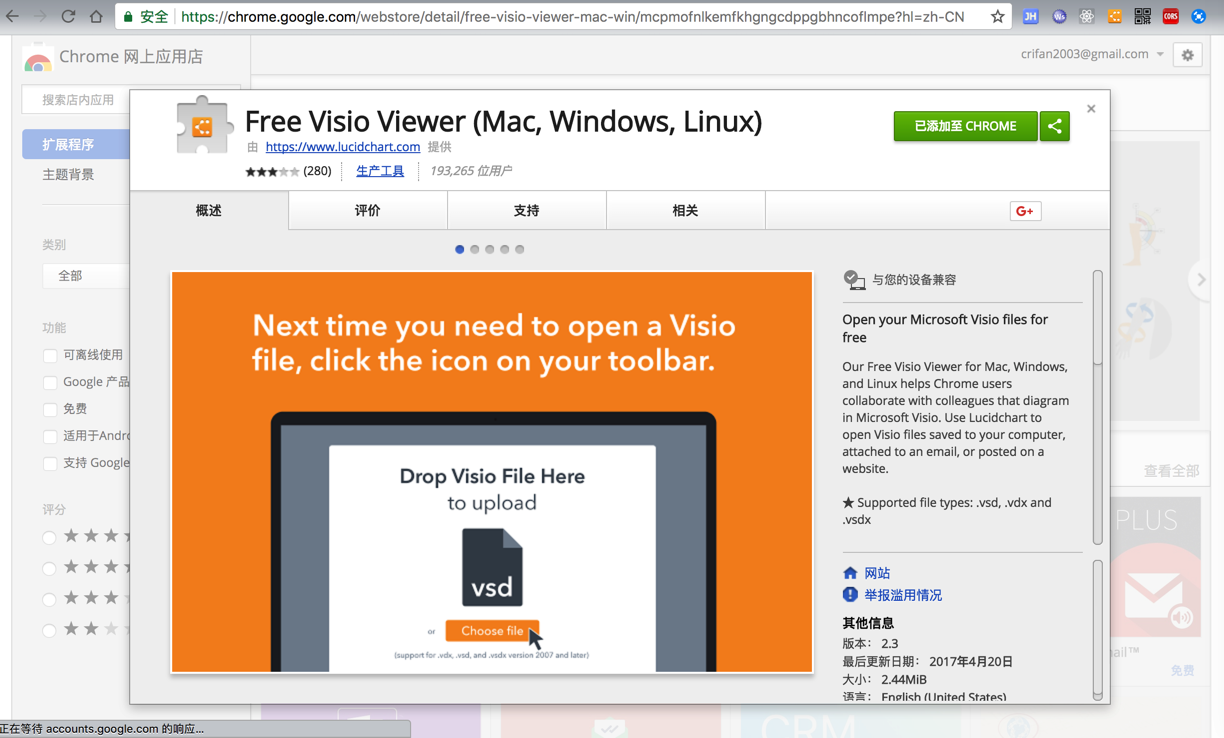Click the red CORS extension icon
Image resolution: width=1224 pixels, height=738 pixels.
pyautogui.click(x=1171, y=16)
